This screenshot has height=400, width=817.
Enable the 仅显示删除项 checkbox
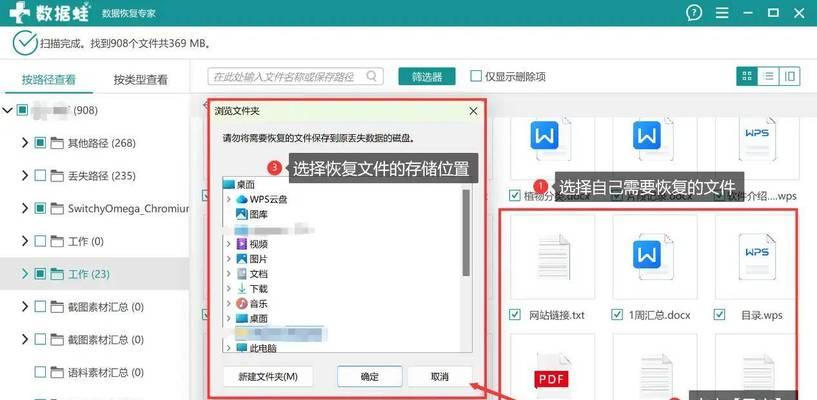coord(476,76)
